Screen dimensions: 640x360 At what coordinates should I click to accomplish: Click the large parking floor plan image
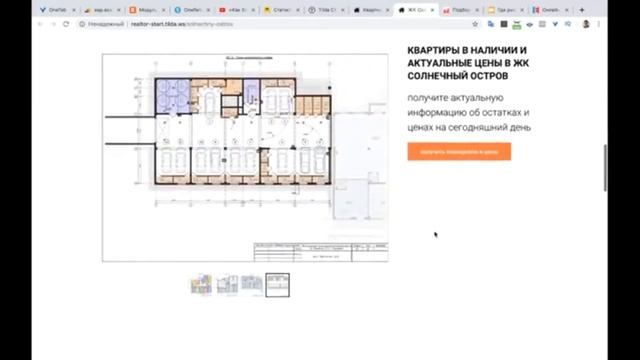(245, 158)
